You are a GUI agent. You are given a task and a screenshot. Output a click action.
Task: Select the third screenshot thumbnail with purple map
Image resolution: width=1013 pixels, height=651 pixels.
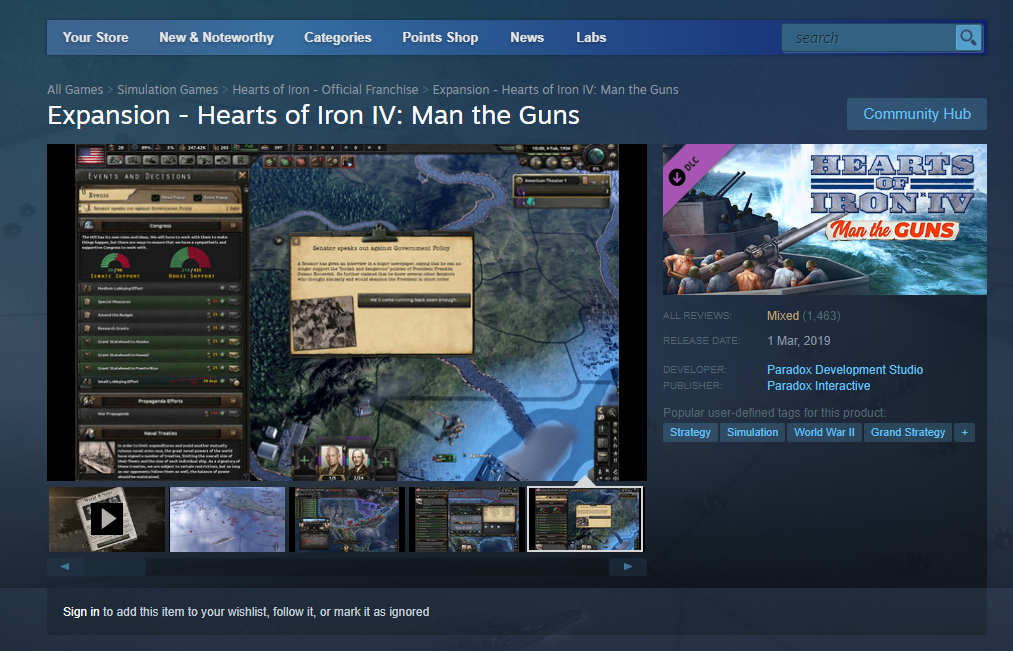point(347,519)
